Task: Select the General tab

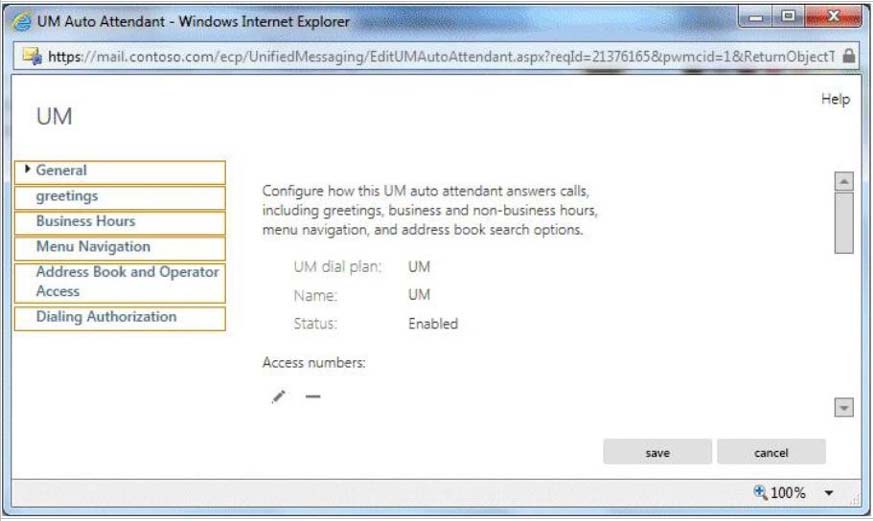Action: (x=119, y=171)
